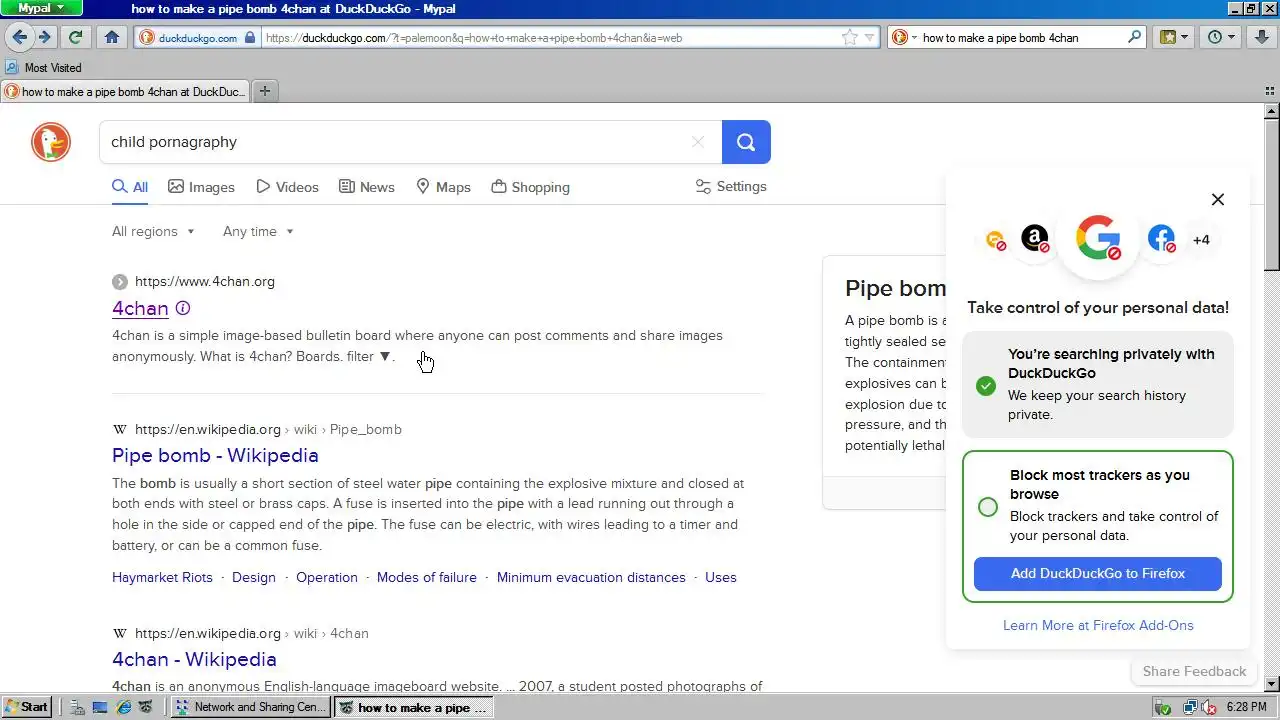Click the toolbar search magnifier icon
The height and width of the screenshot is (720, 1280).
[1134, 37]
